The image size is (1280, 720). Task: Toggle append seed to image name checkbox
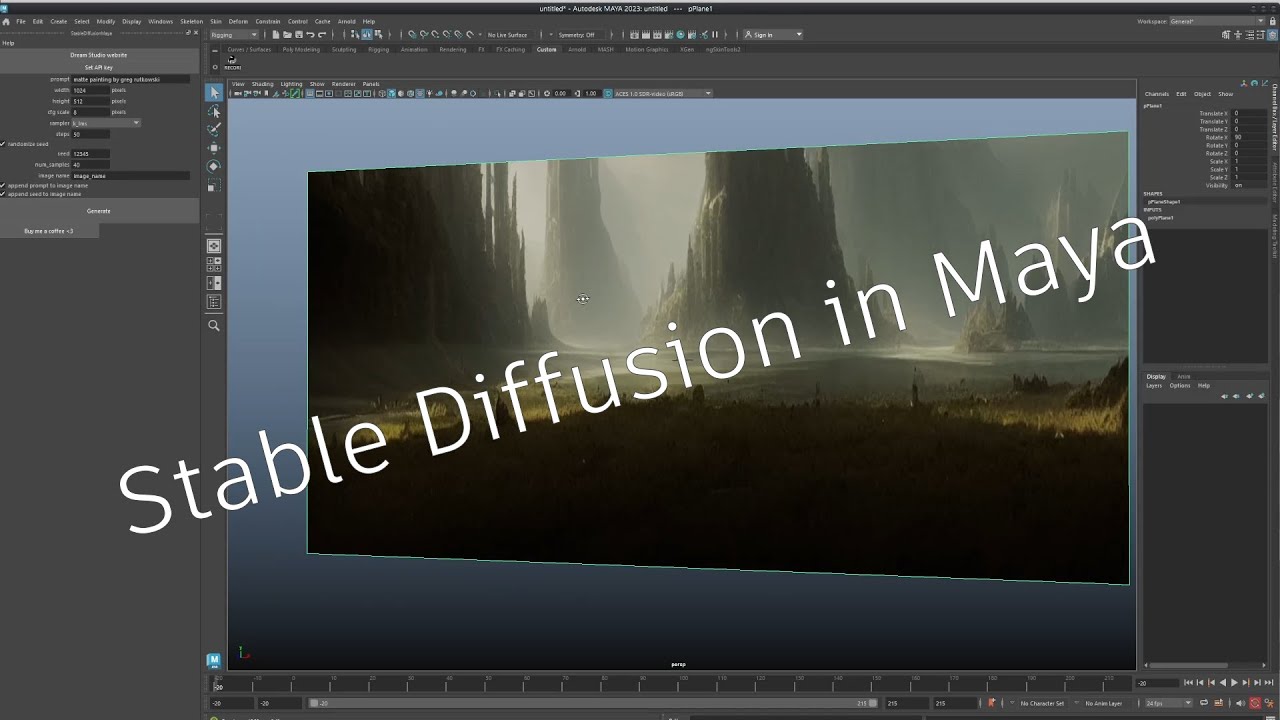4,194
